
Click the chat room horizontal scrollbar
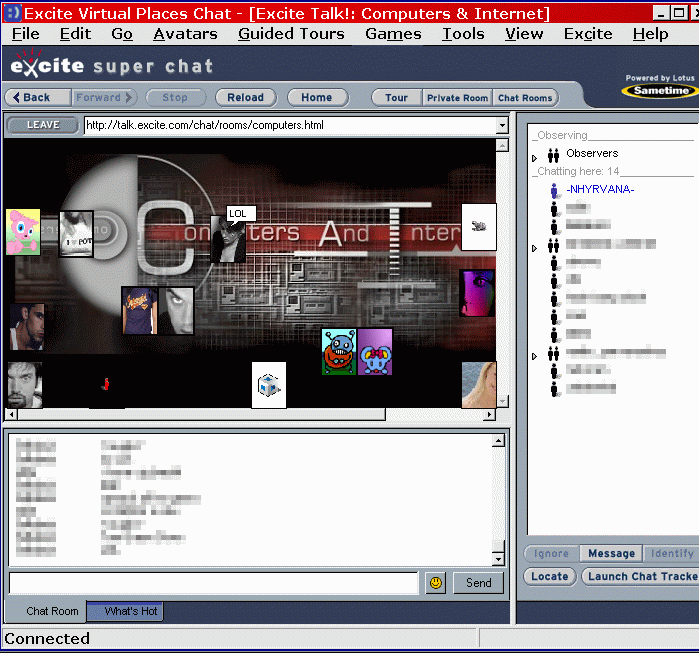200,414
